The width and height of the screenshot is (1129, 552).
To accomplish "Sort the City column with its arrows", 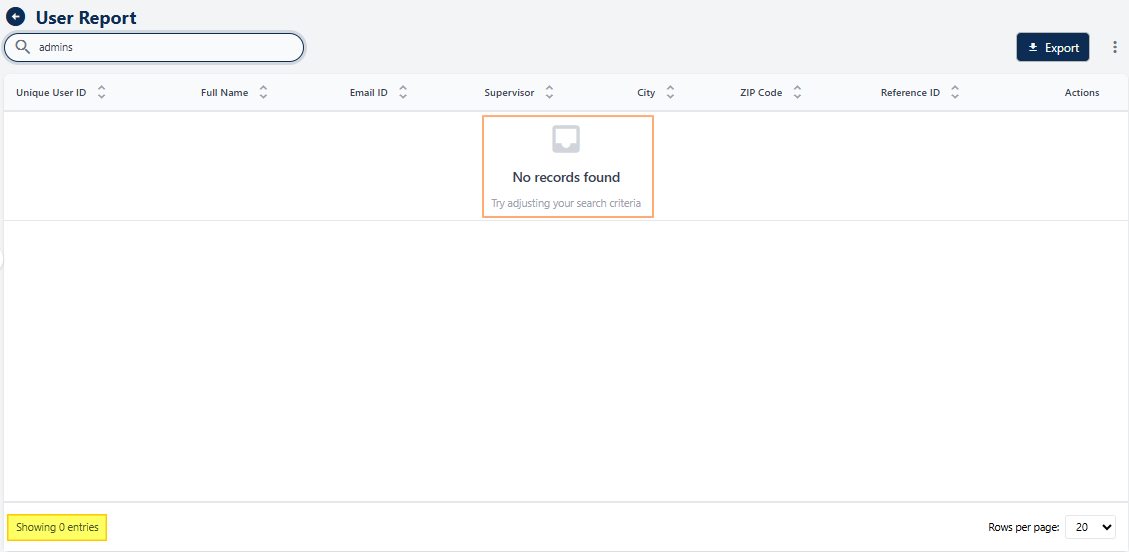I will 670,93.
